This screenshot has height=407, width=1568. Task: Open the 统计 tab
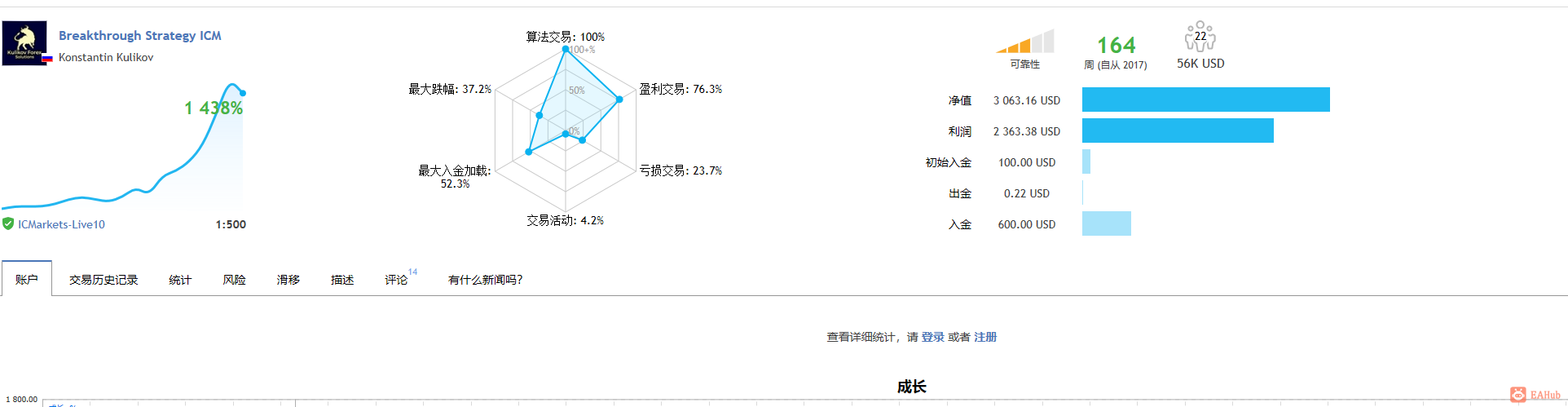(x=180, y=280)
